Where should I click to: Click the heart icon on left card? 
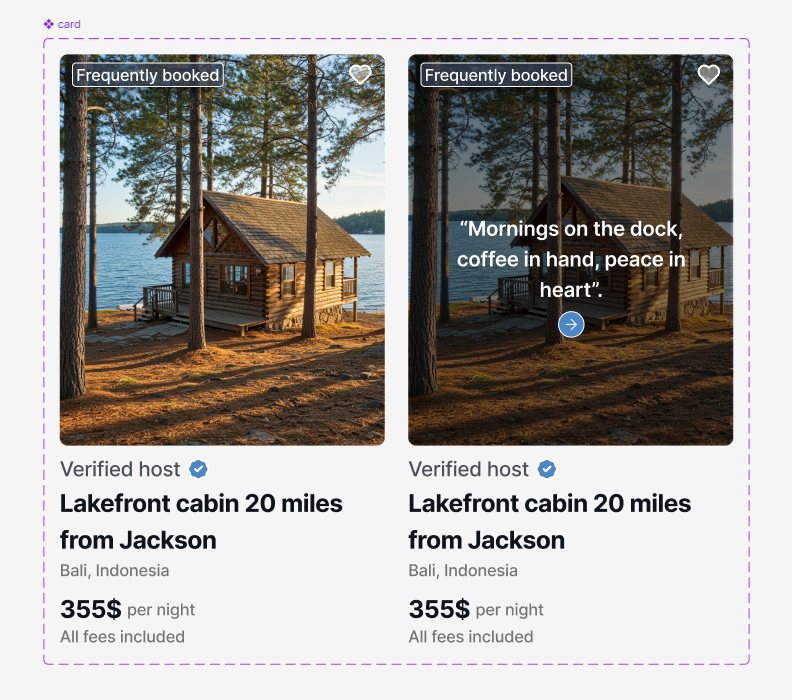[x=360, y=75]
